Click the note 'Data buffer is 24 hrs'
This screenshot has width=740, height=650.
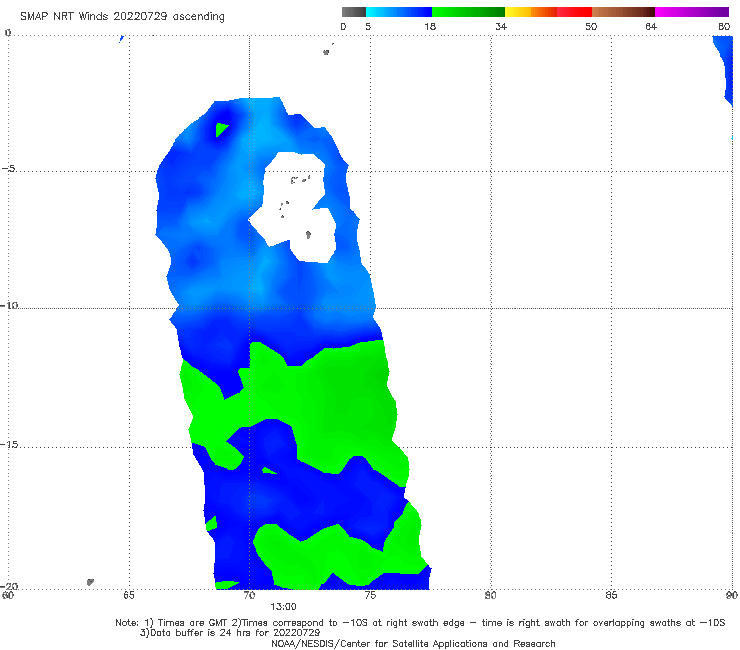click(x=201, y=633)
